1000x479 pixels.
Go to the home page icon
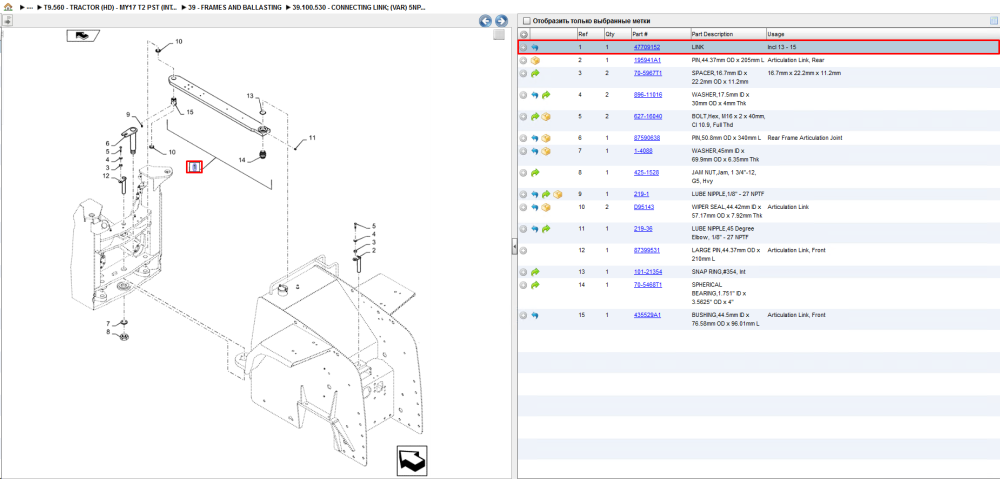point(8,8)
